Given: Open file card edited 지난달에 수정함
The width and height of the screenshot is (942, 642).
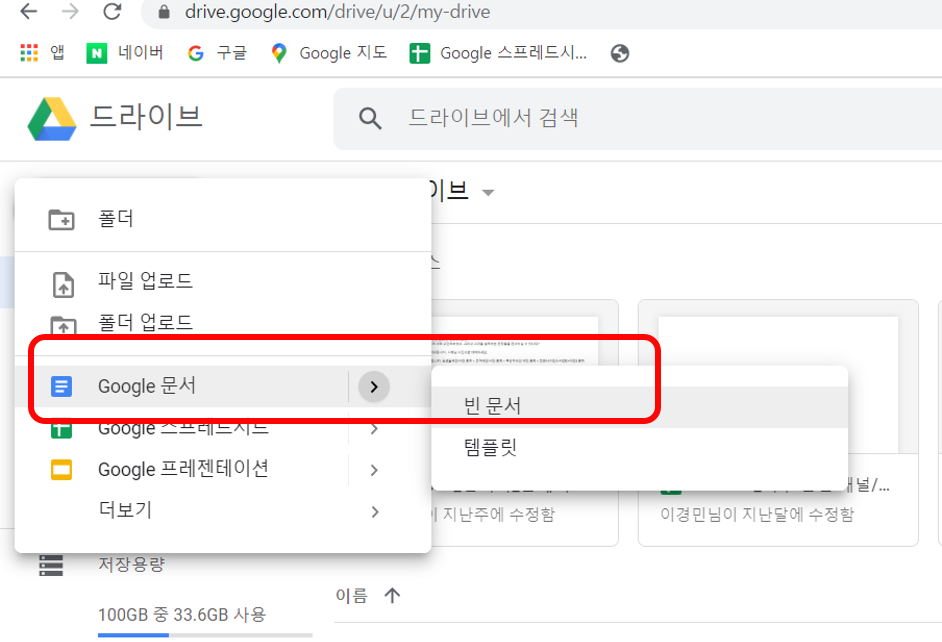Looking at the screenshot, I should coord(778,423).
